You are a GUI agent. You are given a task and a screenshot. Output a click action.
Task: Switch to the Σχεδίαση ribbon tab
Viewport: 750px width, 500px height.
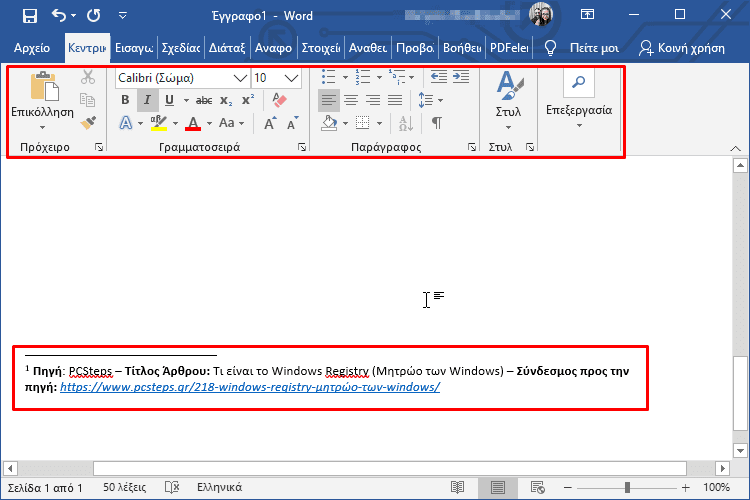(181, 48)
